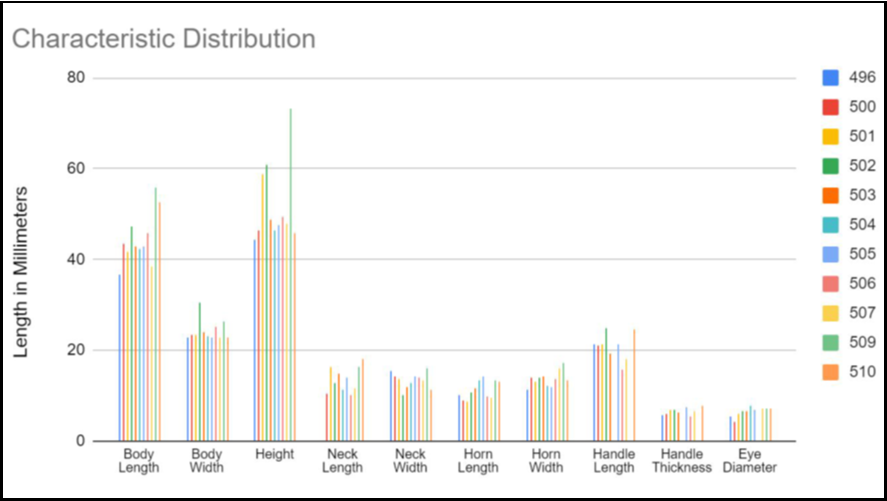This screenshot has height=501, width=887.
Task: Click the Neck Width axis label
Action: click(410, 461)
